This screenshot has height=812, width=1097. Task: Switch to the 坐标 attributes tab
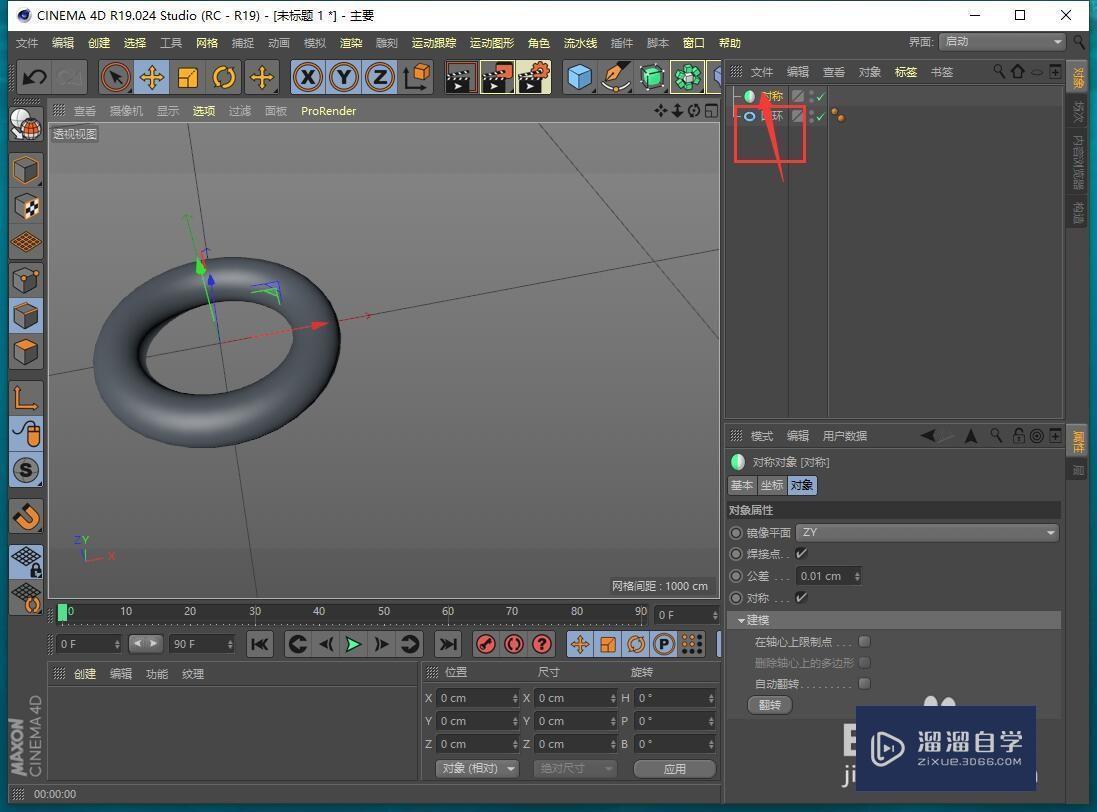click(x=772, y=485)
